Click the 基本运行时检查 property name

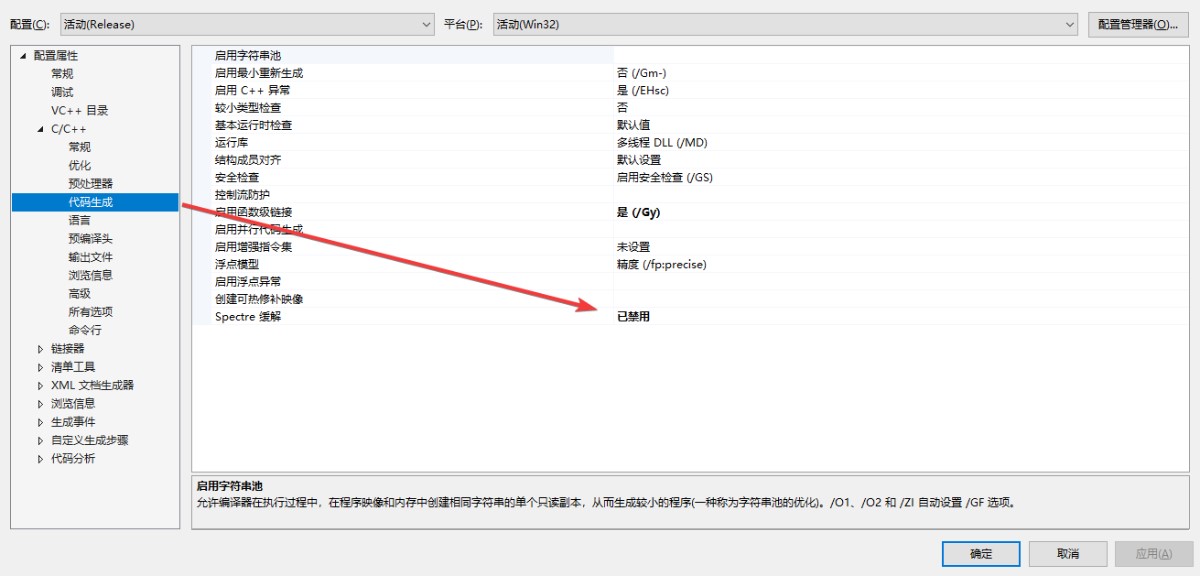(253, 125)
